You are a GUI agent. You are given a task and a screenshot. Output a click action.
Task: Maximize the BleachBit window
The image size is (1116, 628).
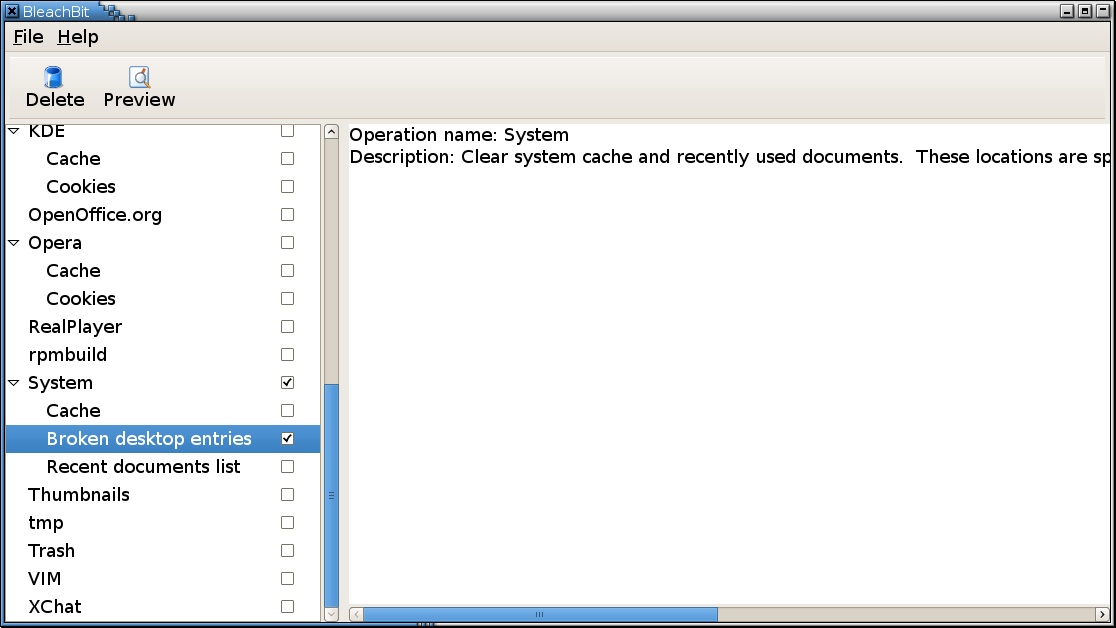pyautogui.click(x=1085, y=11)
